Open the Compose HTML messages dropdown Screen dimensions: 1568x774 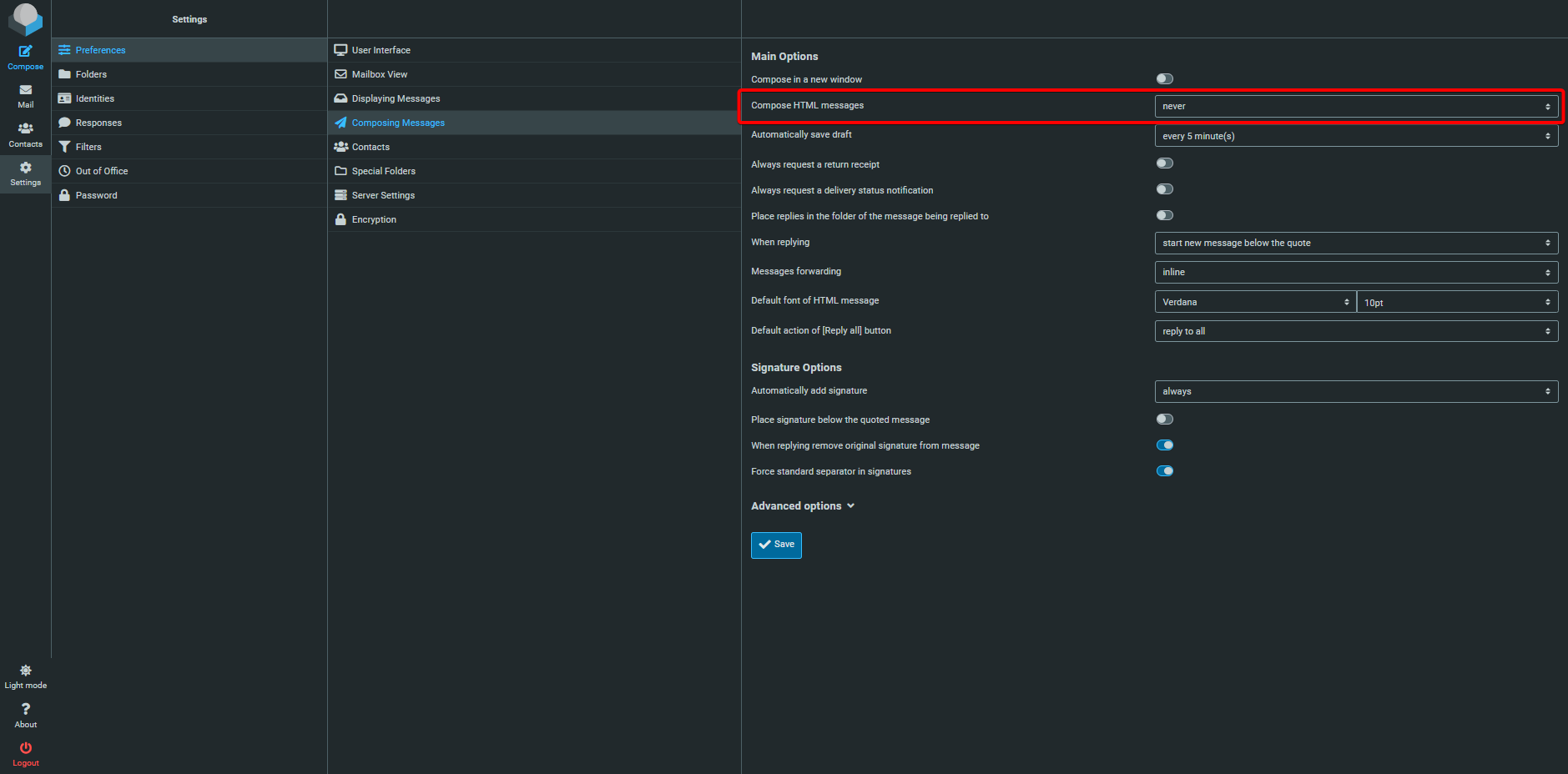1355,107
